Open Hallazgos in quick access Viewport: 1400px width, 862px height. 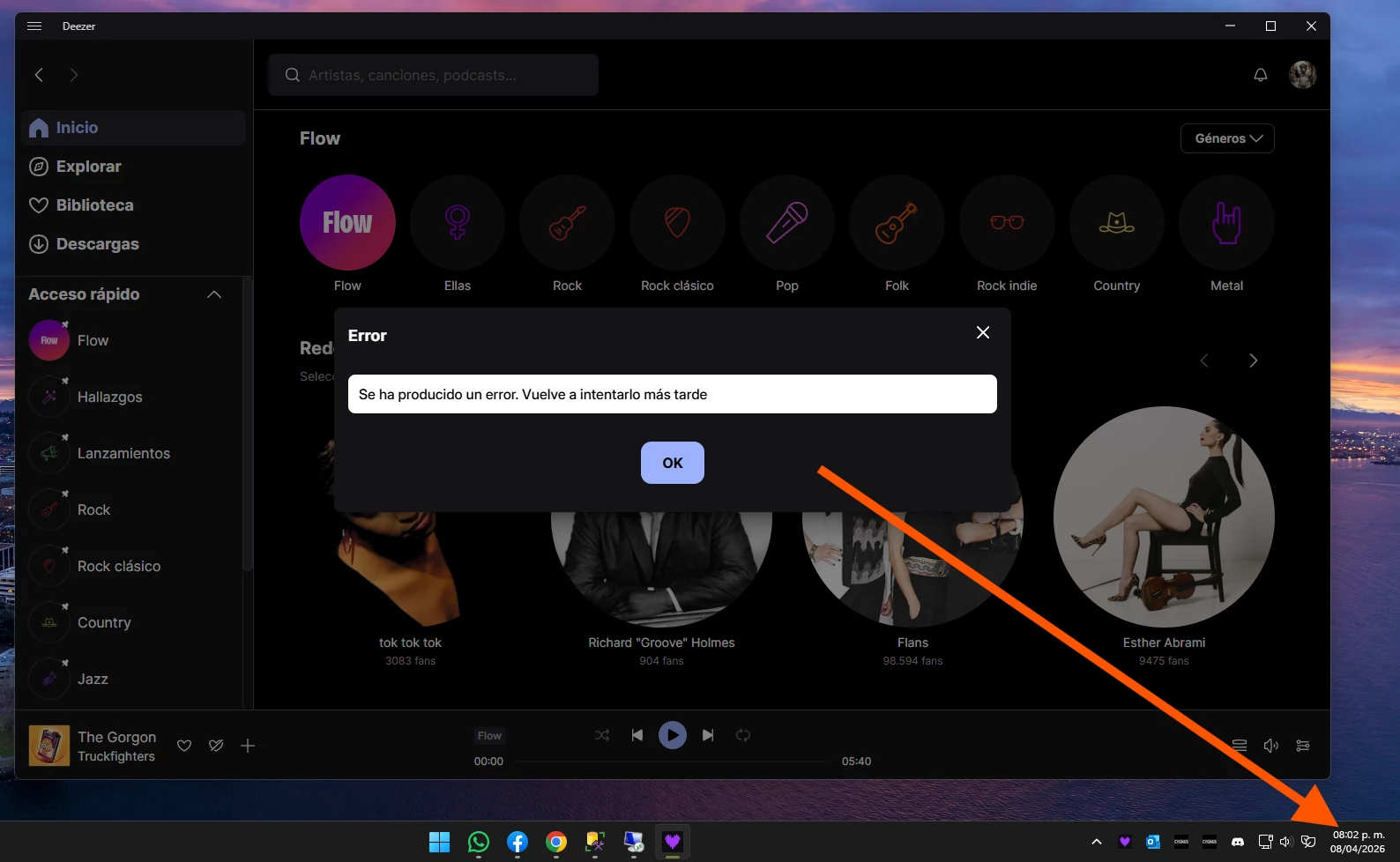[x=109, y=397]
